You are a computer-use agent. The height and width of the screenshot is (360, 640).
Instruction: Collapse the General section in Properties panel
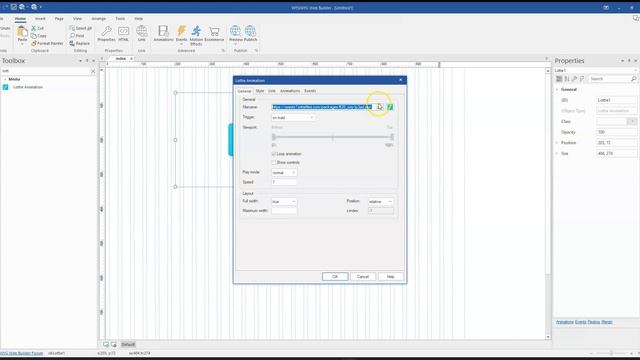[x=557, y=89]
